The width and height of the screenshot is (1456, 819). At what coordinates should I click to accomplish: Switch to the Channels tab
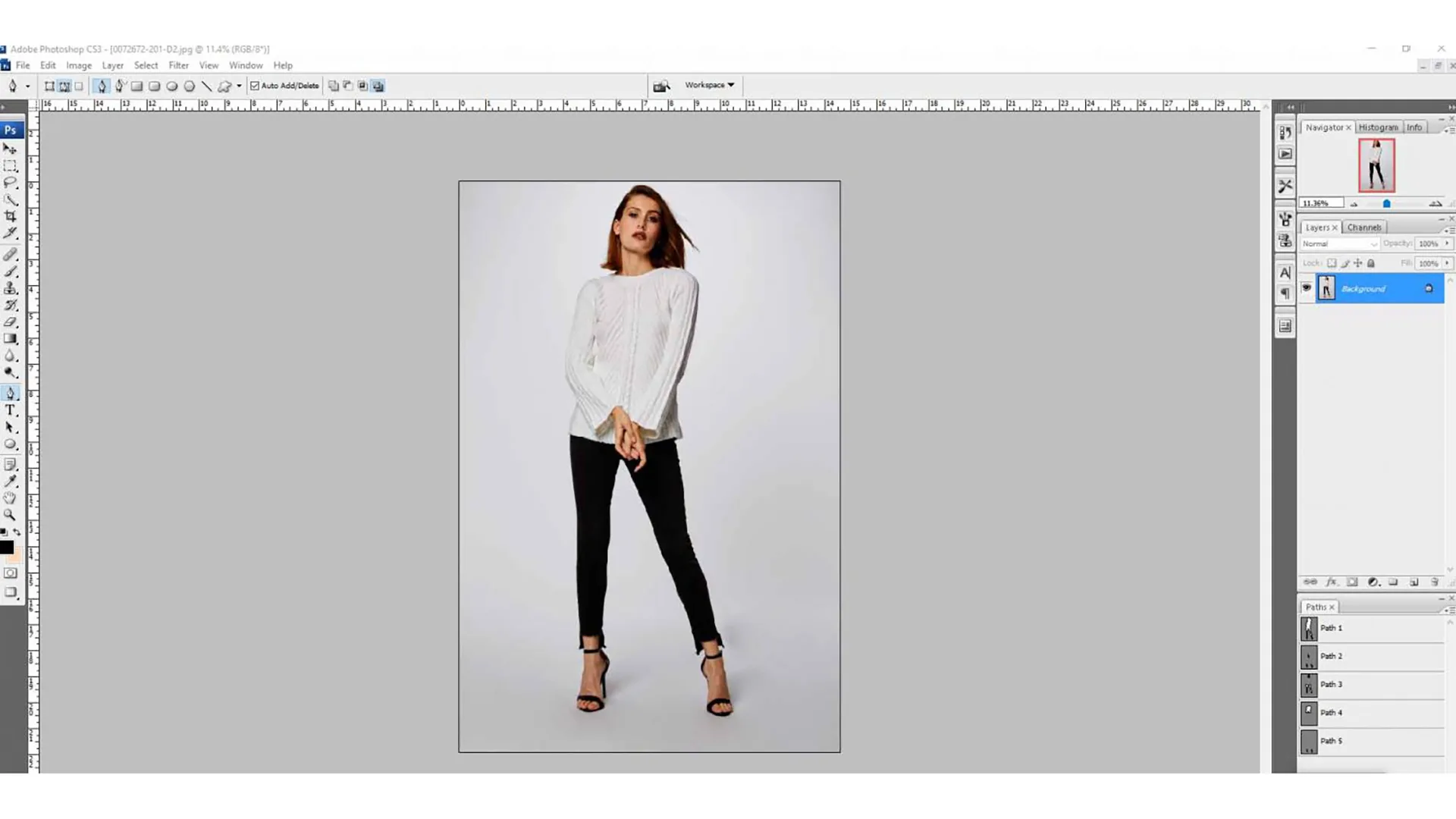click(1363, 227)
